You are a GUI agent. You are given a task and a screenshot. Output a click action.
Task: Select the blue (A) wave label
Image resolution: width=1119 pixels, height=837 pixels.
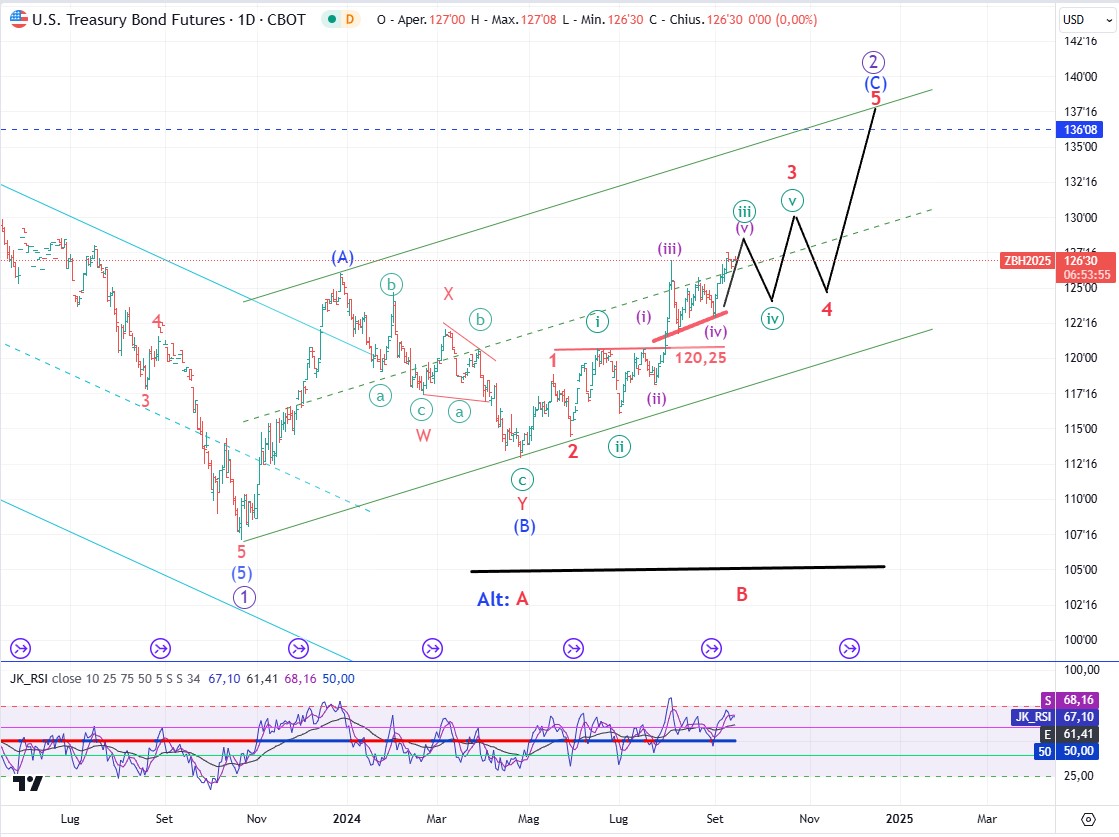coord(343,257)
